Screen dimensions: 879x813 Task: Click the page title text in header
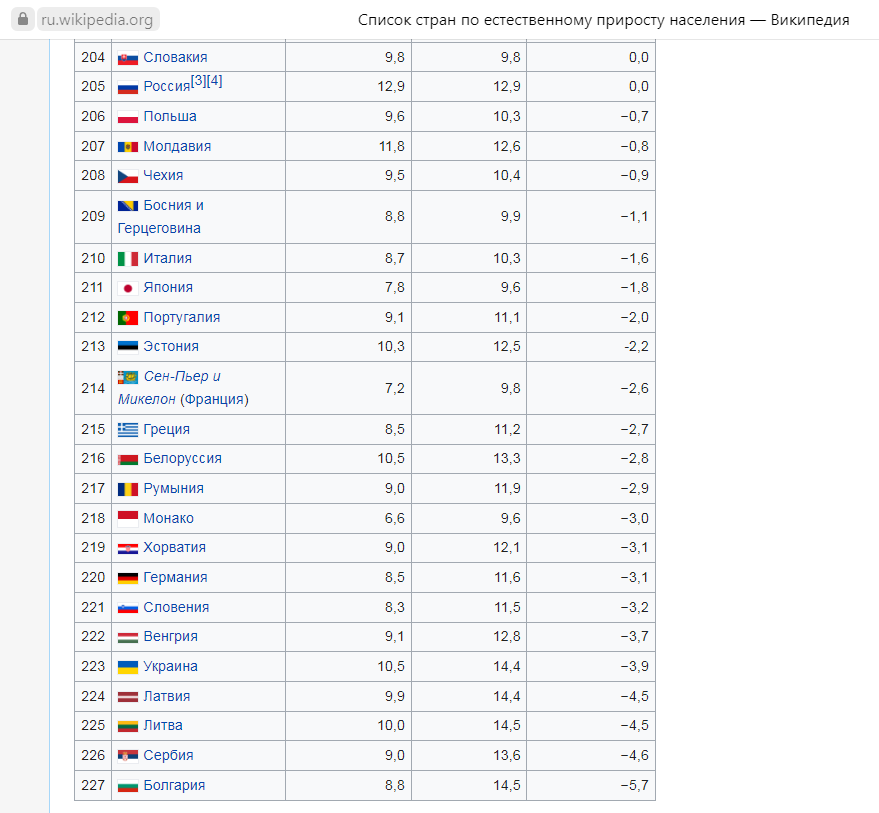coord(604,20)
